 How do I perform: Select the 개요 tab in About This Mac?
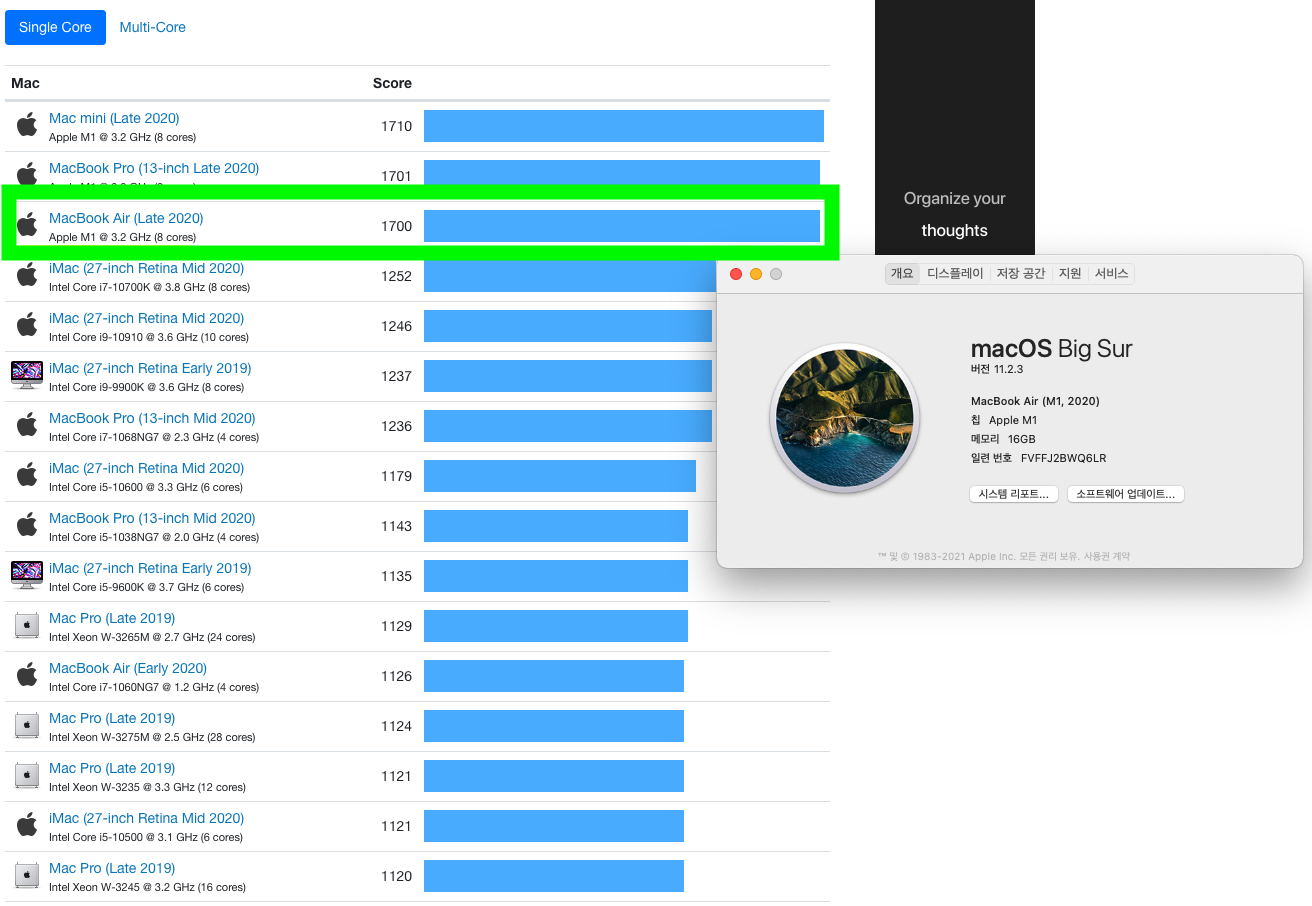click(x=902, y=273)
